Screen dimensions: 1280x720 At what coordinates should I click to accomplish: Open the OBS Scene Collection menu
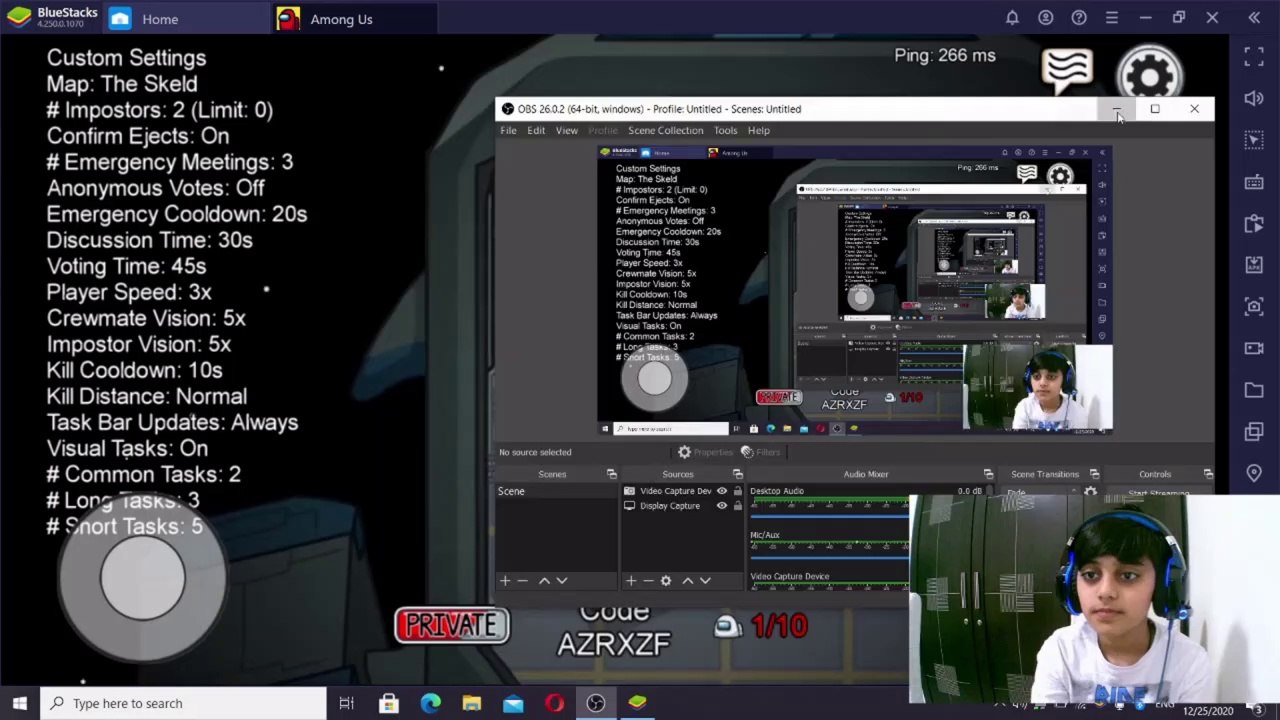(665, 130)
